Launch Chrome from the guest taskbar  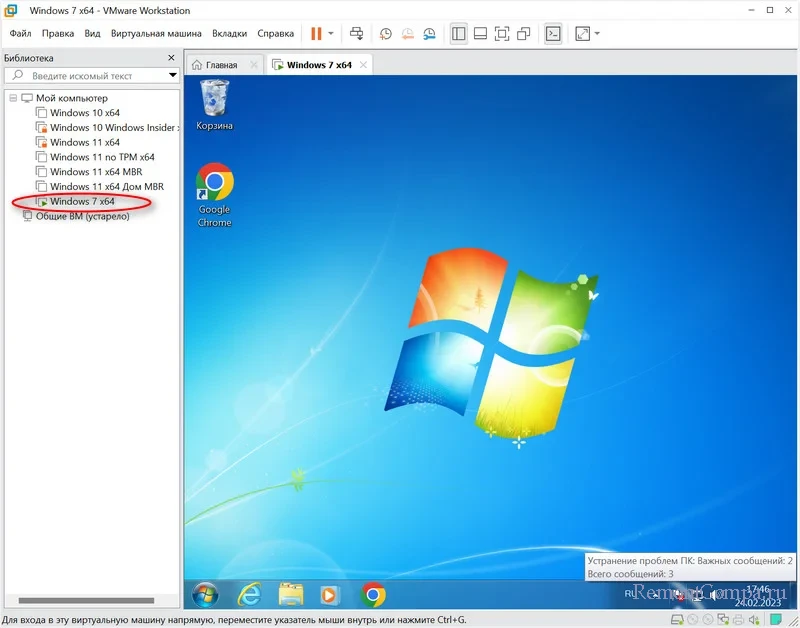coord(373,595)
